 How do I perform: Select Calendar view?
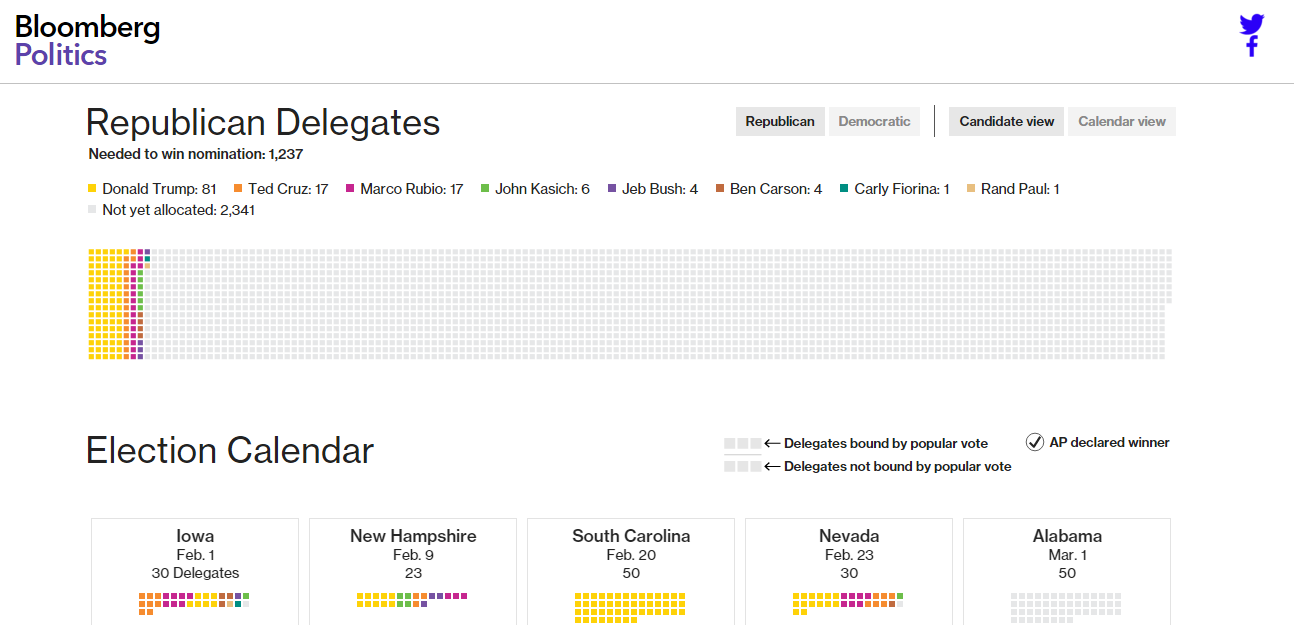click(x=1122, y=121)
